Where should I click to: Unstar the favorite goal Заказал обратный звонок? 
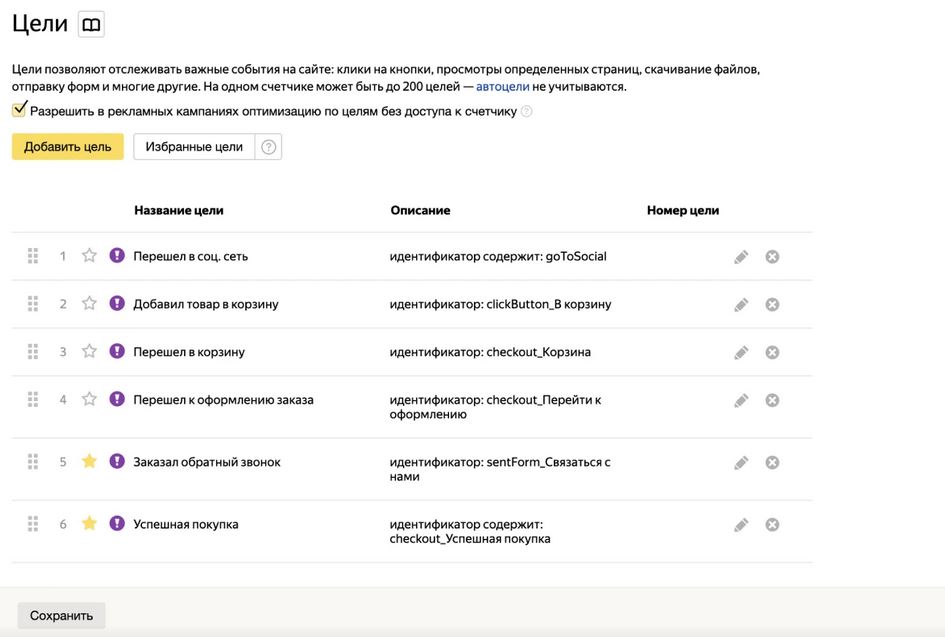point(89,462)
